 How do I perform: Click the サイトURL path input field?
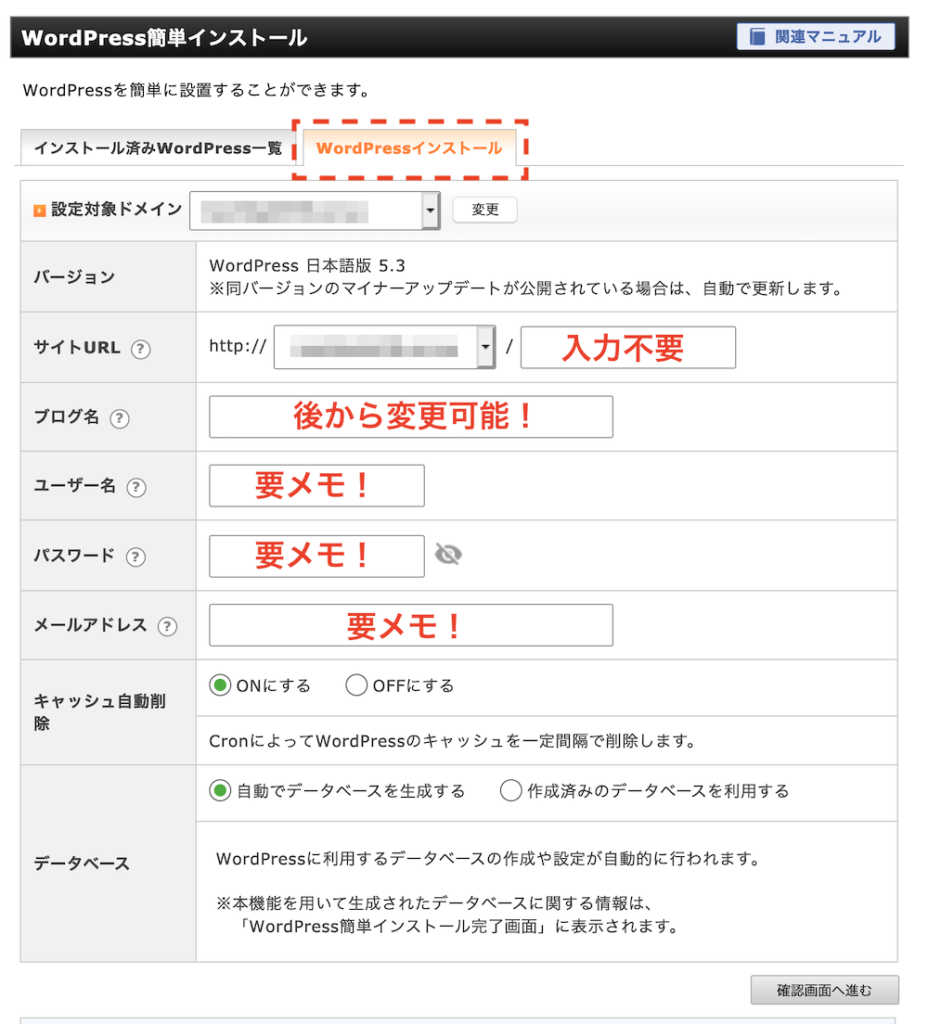tap(628, 347)
